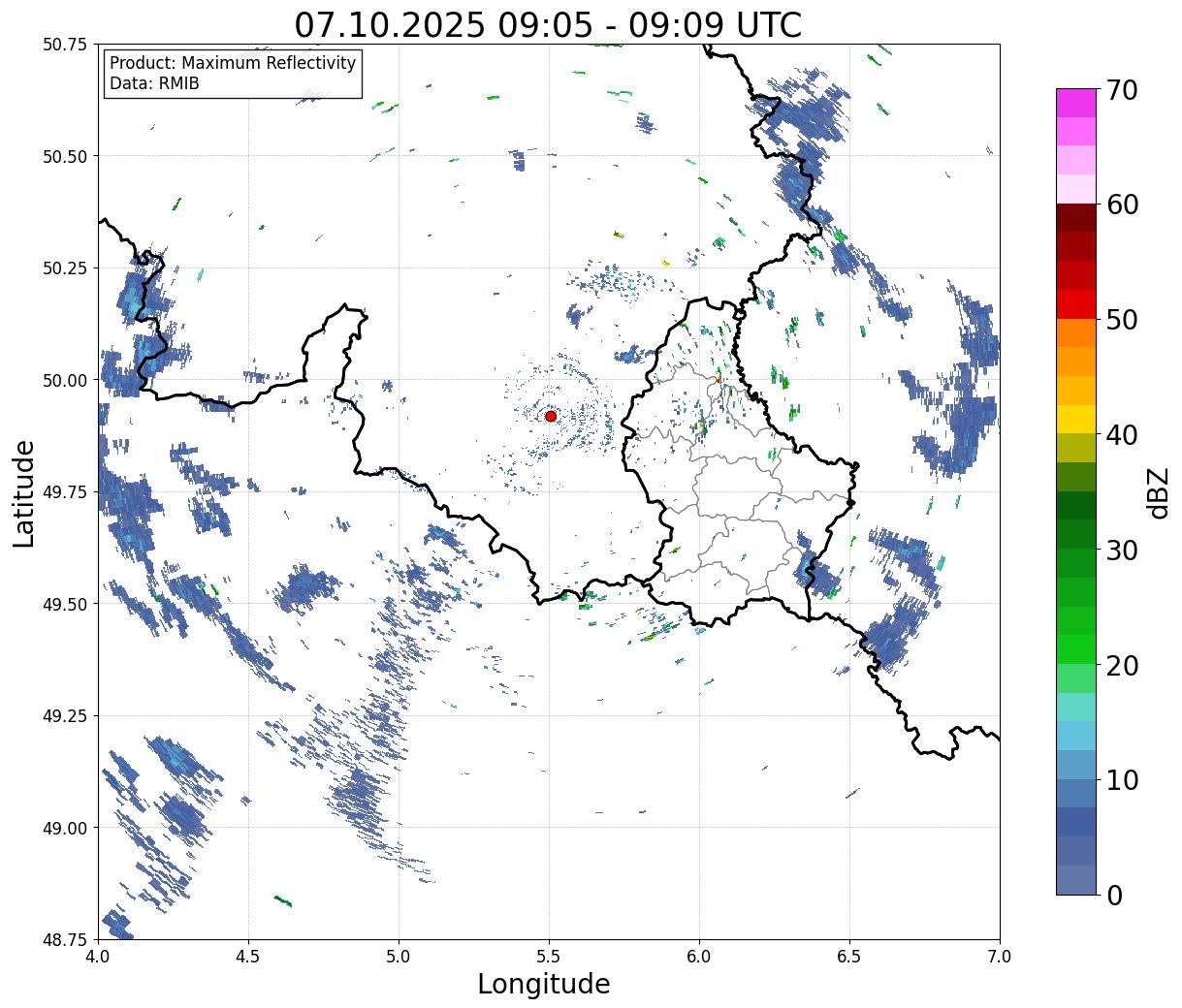Viewport: 1182px width, 1008px height.
Task: Click the colorbar tick label '0'
Action: (1113, 896)
